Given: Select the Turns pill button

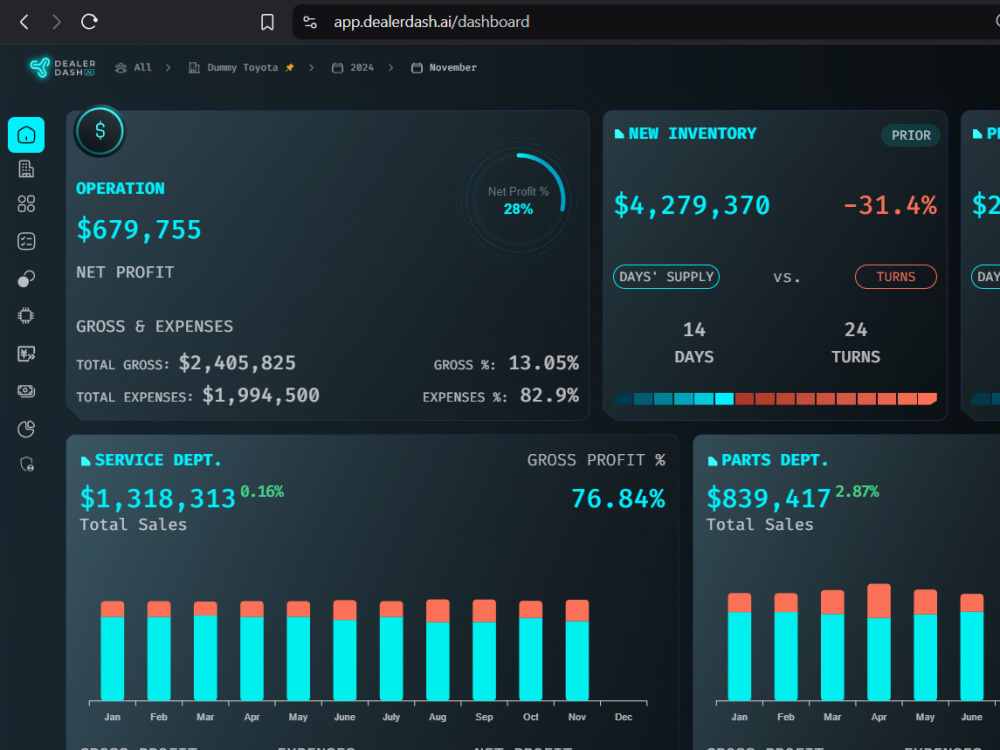Looking at the screenshot, I should [896, 277].
